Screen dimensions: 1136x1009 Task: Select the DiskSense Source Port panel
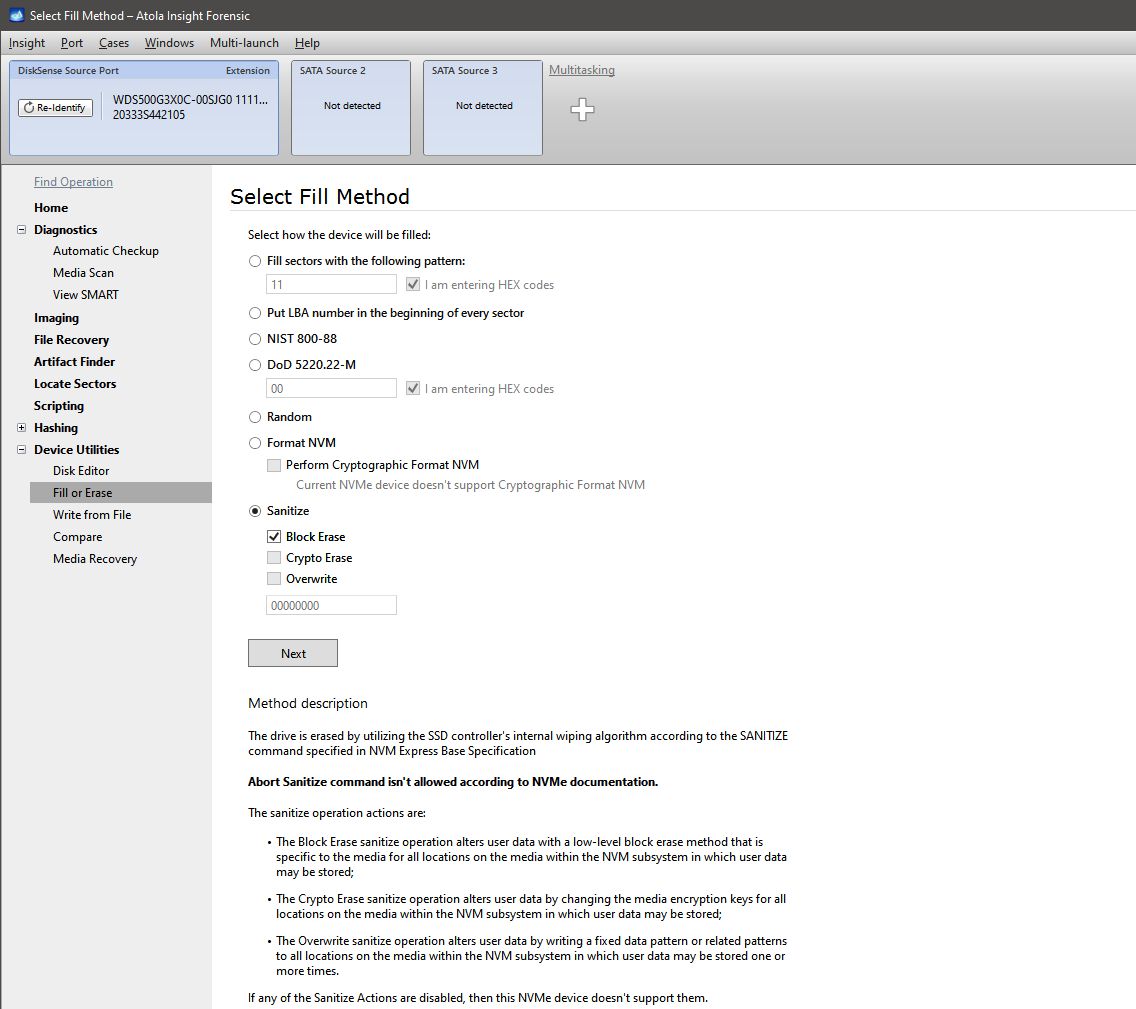pyautogui.click(x=143, y=107)
